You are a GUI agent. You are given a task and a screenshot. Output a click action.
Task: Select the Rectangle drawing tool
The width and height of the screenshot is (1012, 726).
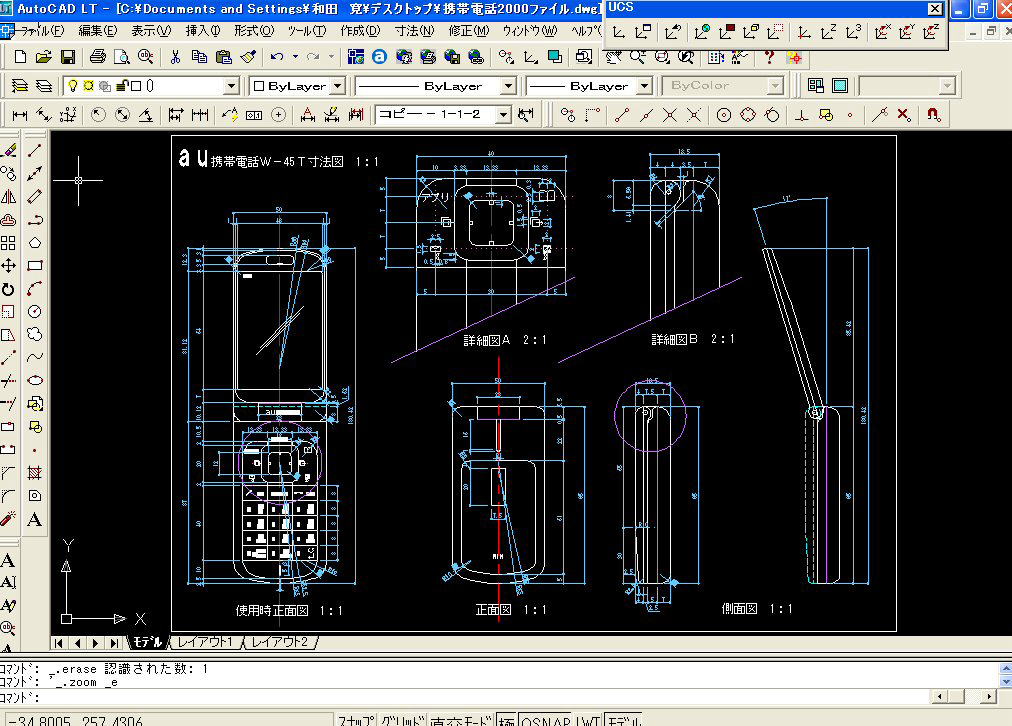point(35,266)
